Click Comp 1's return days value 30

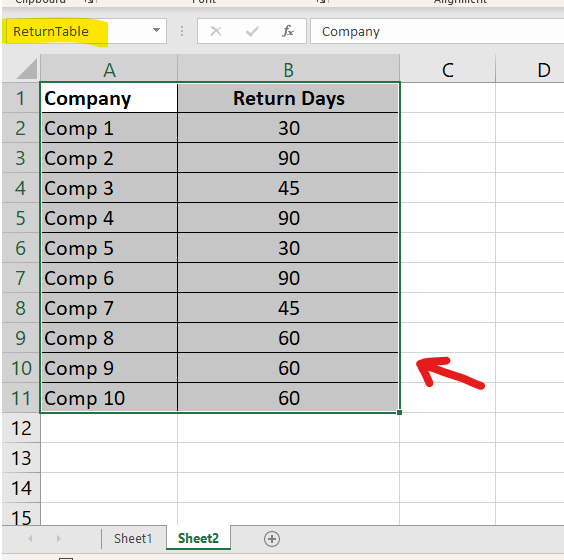click(288, 128)
